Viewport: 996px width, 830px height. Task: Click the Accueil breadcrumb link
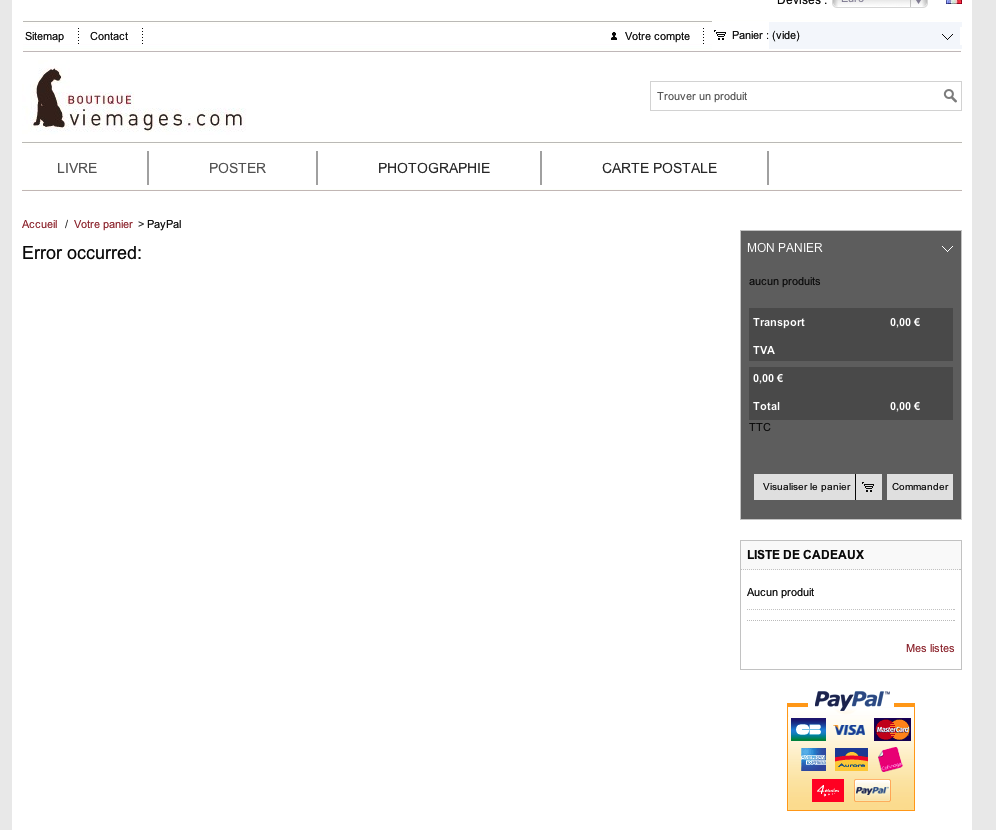tap(39, 224)
